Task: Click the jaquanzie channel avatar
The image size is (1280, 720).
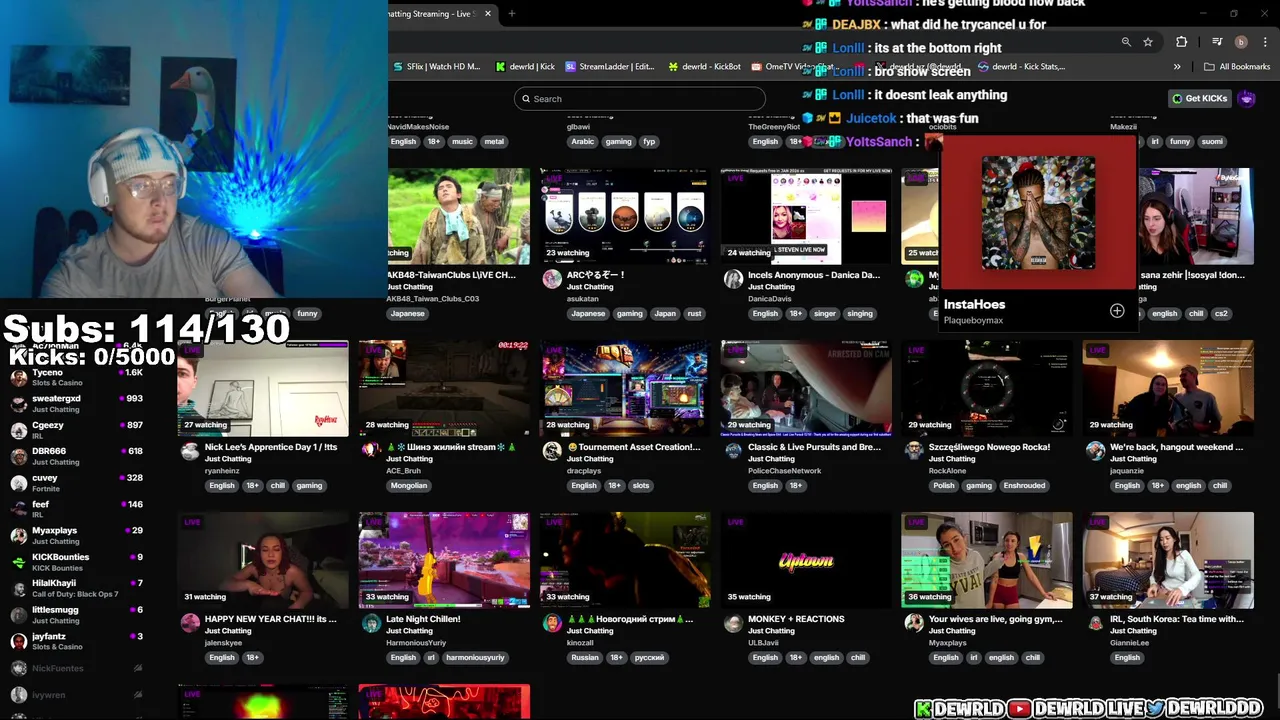Action: click(x=1095, y=451)
